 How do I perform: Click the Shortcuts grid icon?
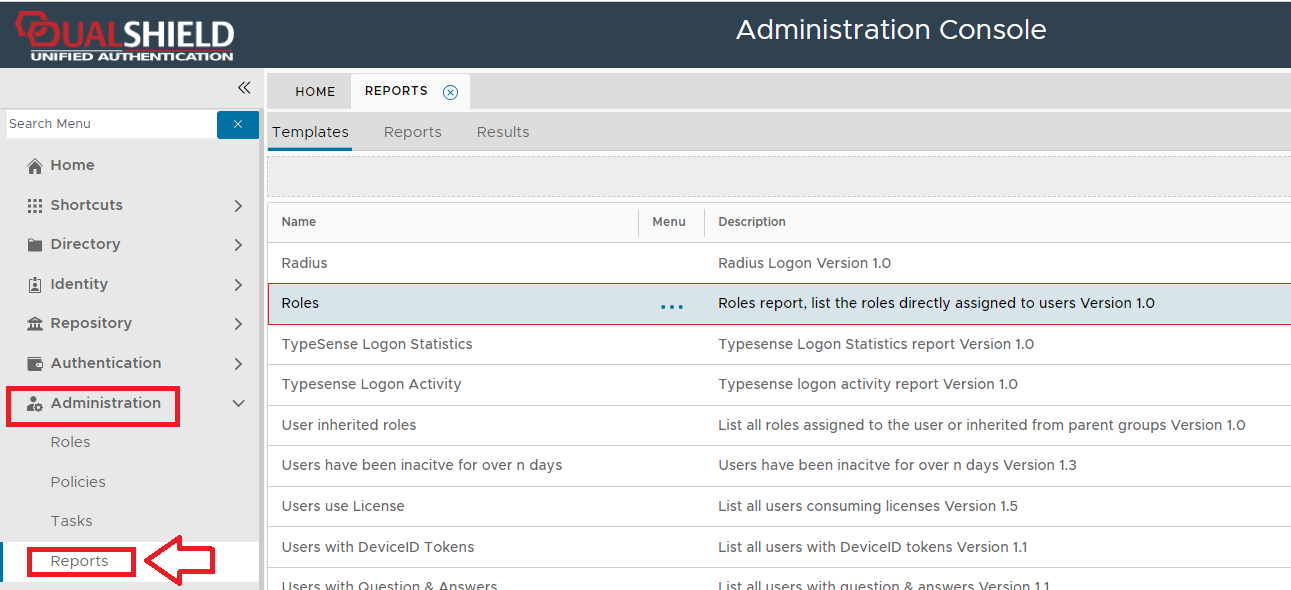click(x=35, y=205)
